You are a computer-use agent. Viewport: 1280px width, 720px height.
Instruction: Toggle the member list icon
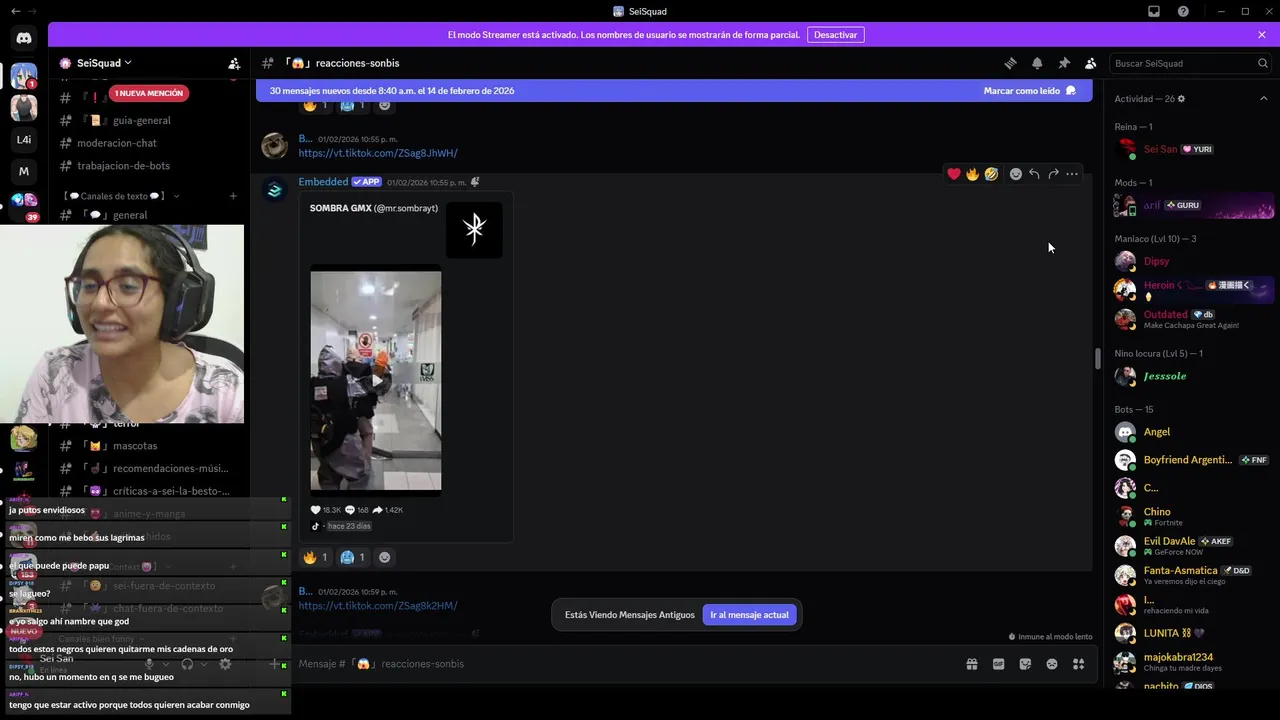(1091, 63)
